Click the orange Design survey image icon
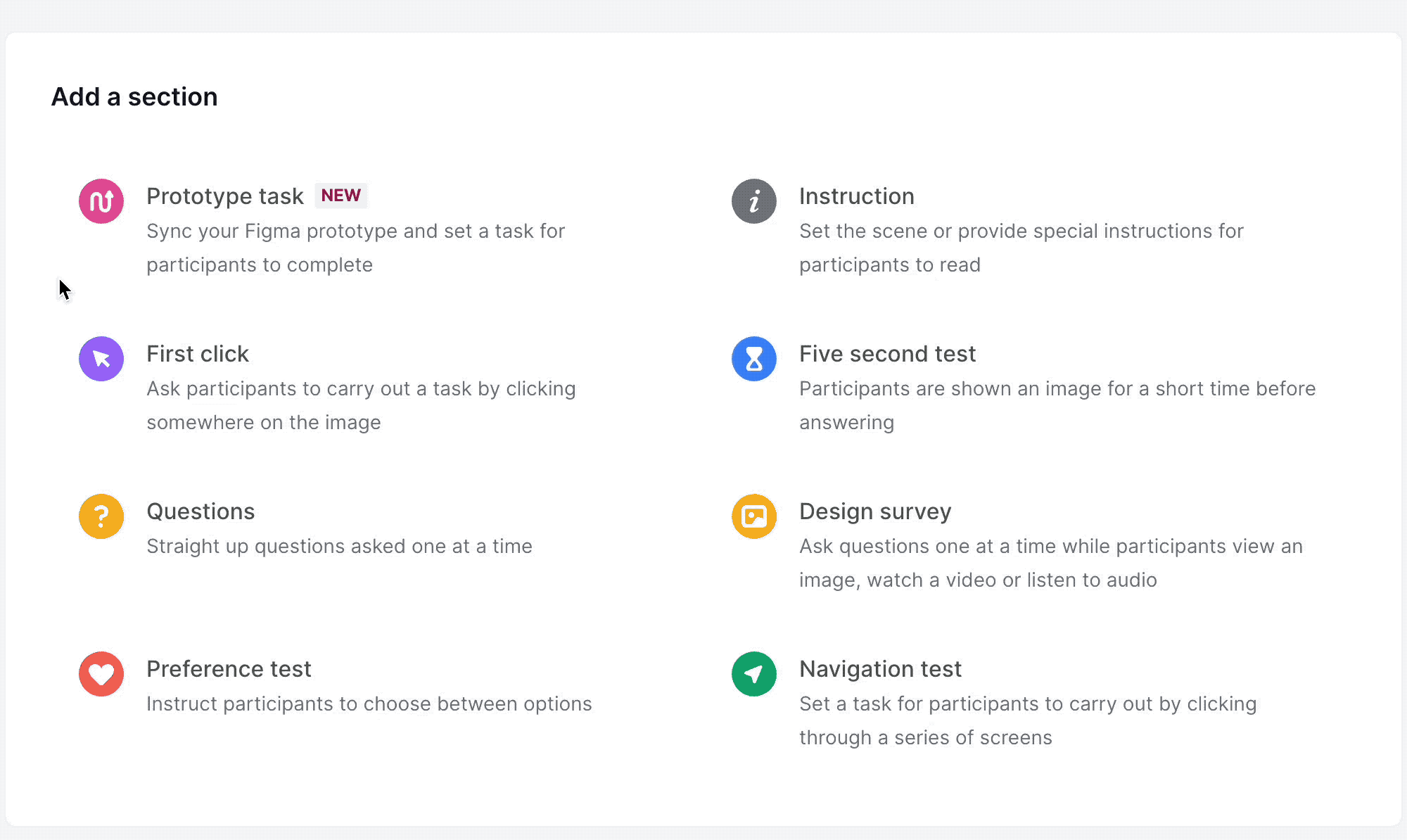This screenshot has width=1407, height=840. (x=753, y=516)
